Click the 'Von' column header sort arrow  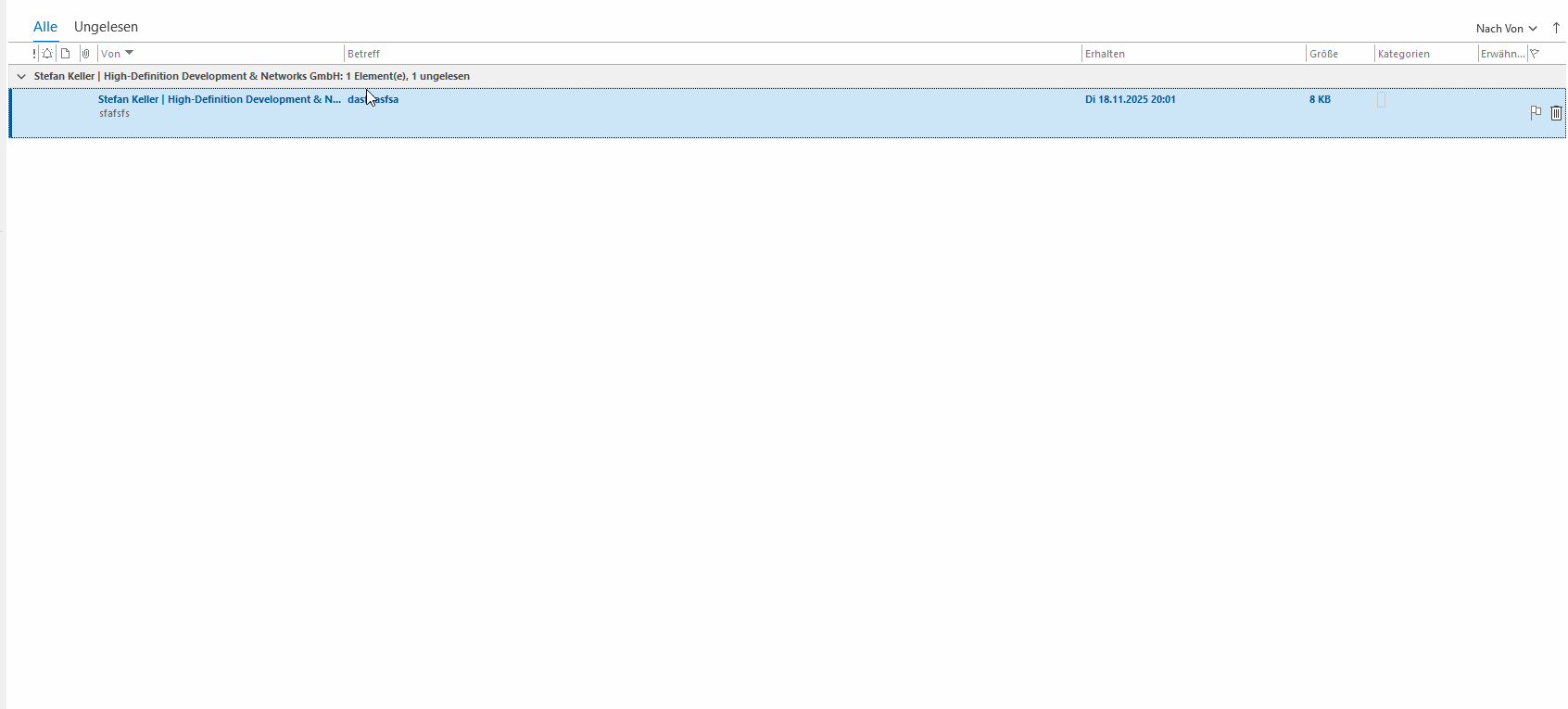pyautogui.click(x=129, y=53)
